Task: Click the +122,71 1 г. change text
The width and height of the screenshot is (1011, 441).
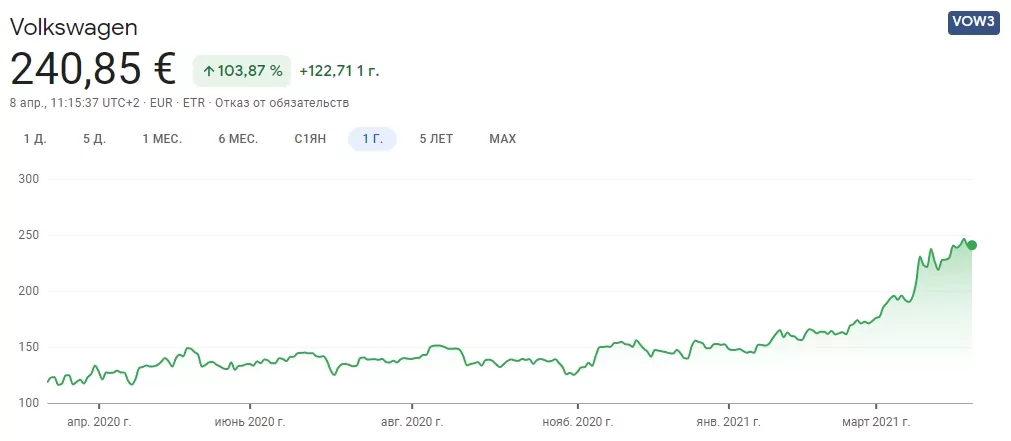Action: [339, 72]
